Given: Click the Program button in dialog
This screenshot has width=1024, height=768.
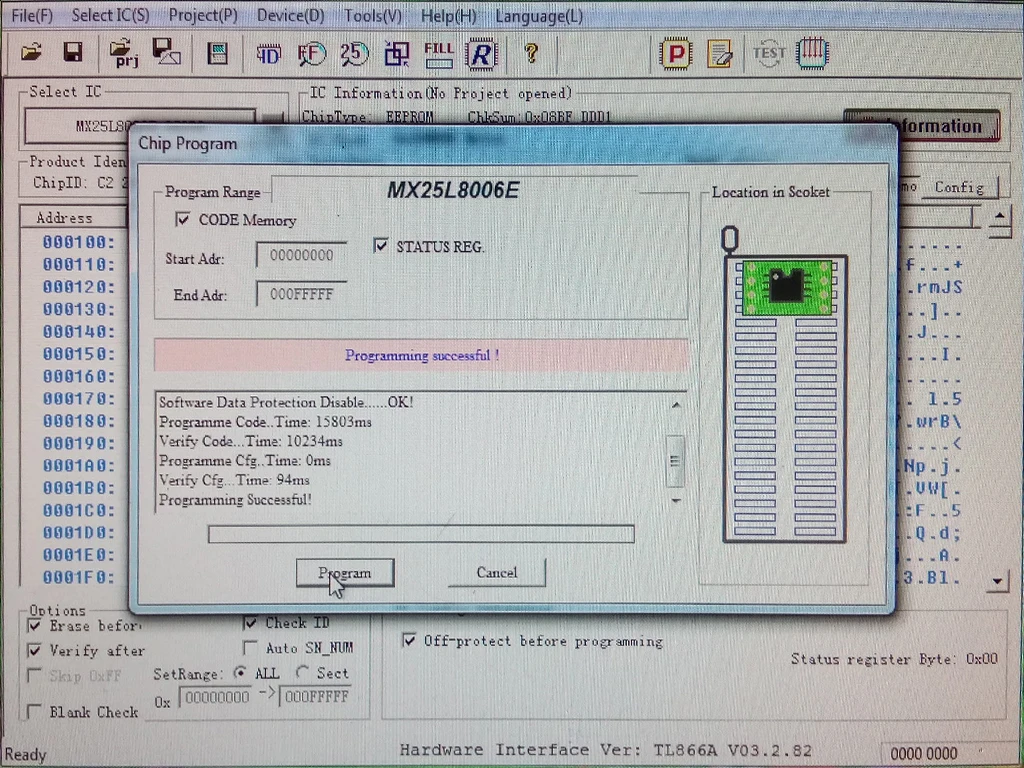Looking at the screenshot, I should point(345,573).
